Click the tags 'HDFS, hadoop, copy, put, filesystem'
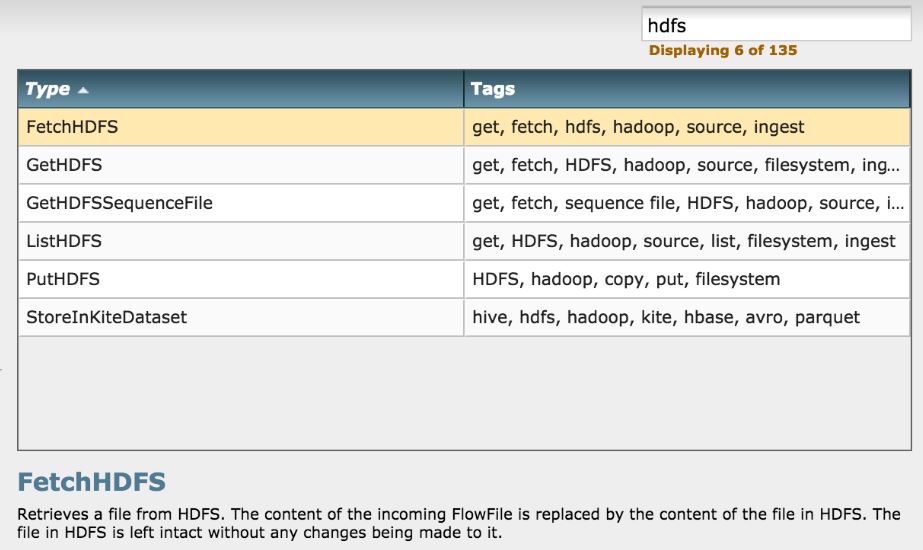Screen dimensions: 923x550 (626, 279)
